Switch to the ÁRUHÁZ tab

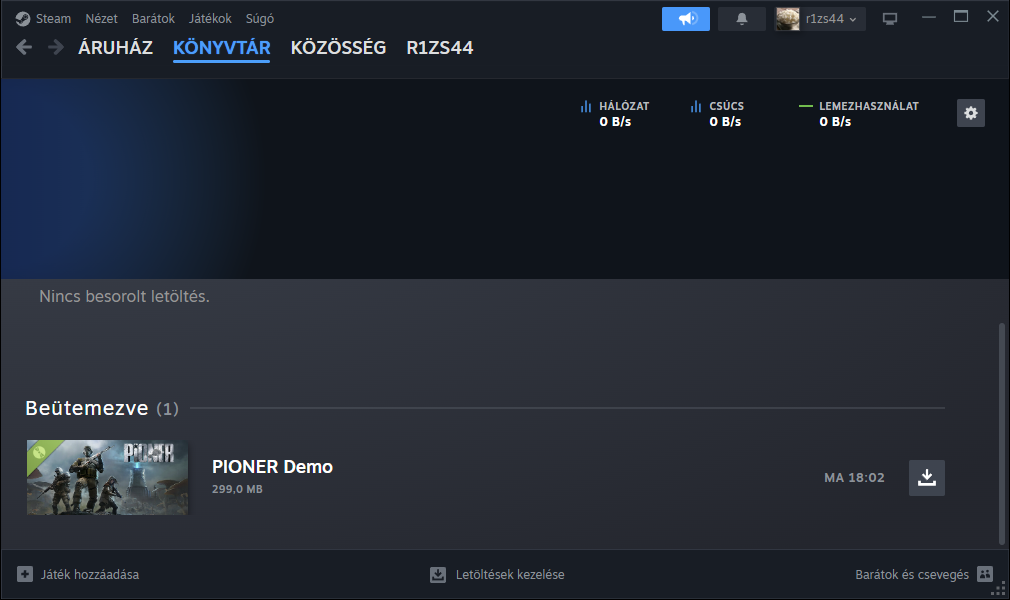pos(115,48)
